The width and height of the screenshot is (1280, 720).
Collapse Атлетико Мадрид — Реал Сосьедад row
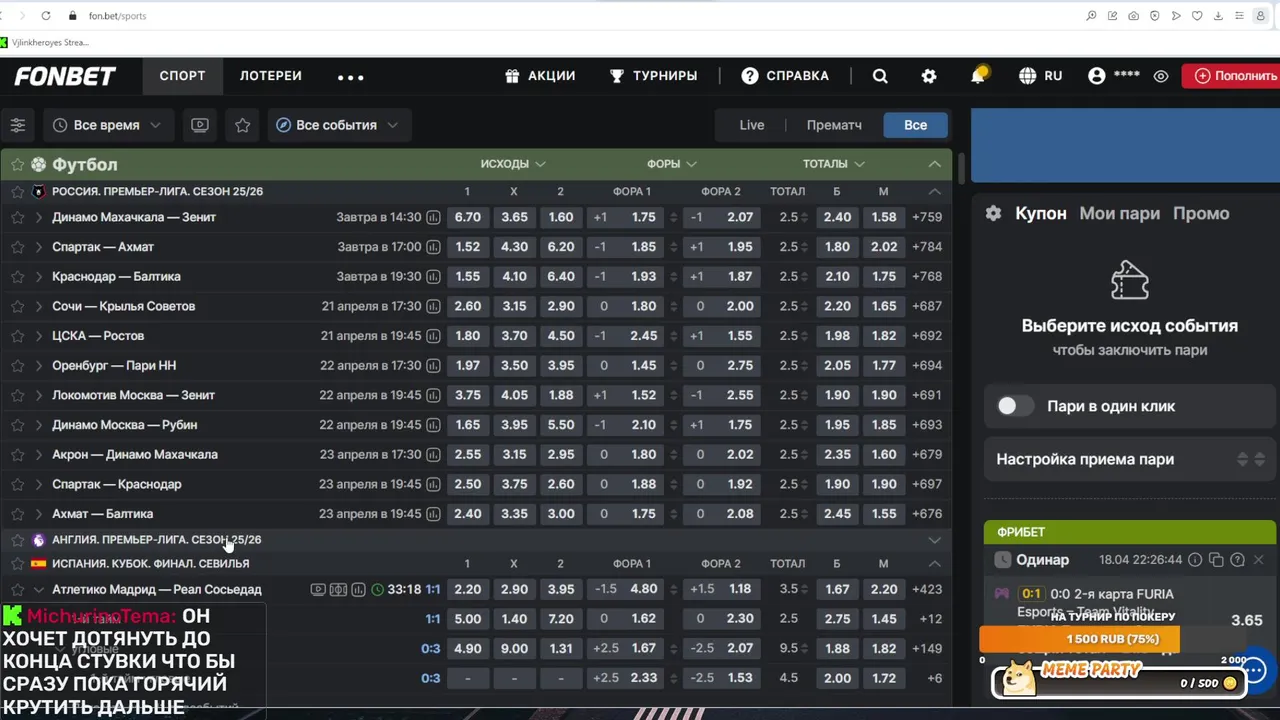[x=39, y=590]
